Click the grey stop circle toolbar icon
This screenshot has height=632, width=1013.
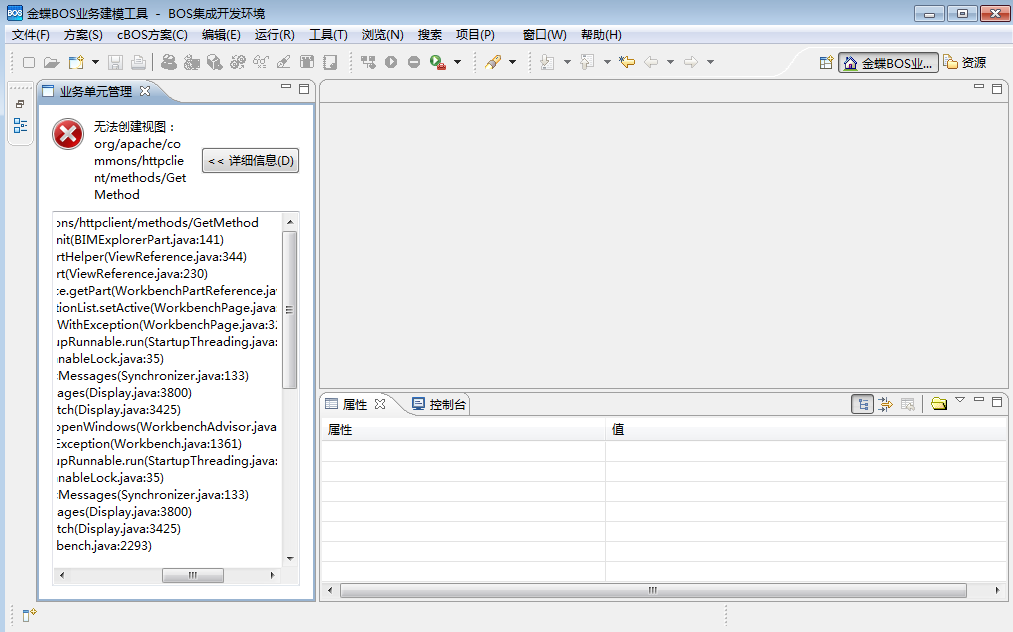pyautogui.click(x=414, y=62)
